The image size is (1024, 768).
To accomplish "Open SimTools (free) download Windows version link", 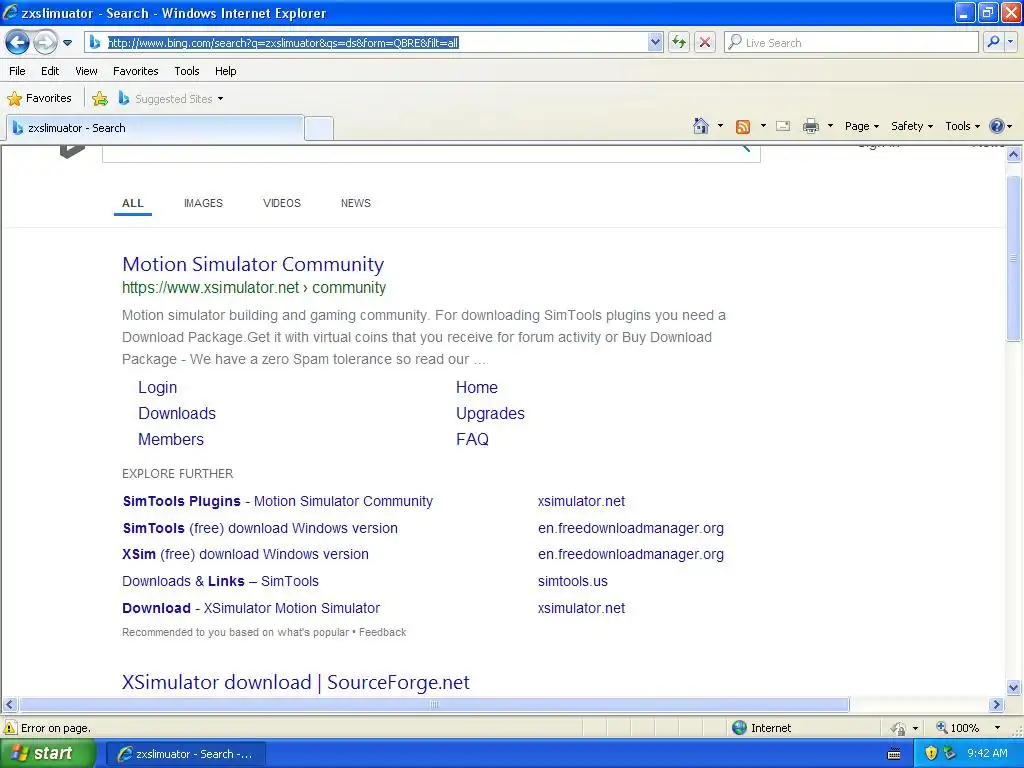I will [x=260, y=528].
